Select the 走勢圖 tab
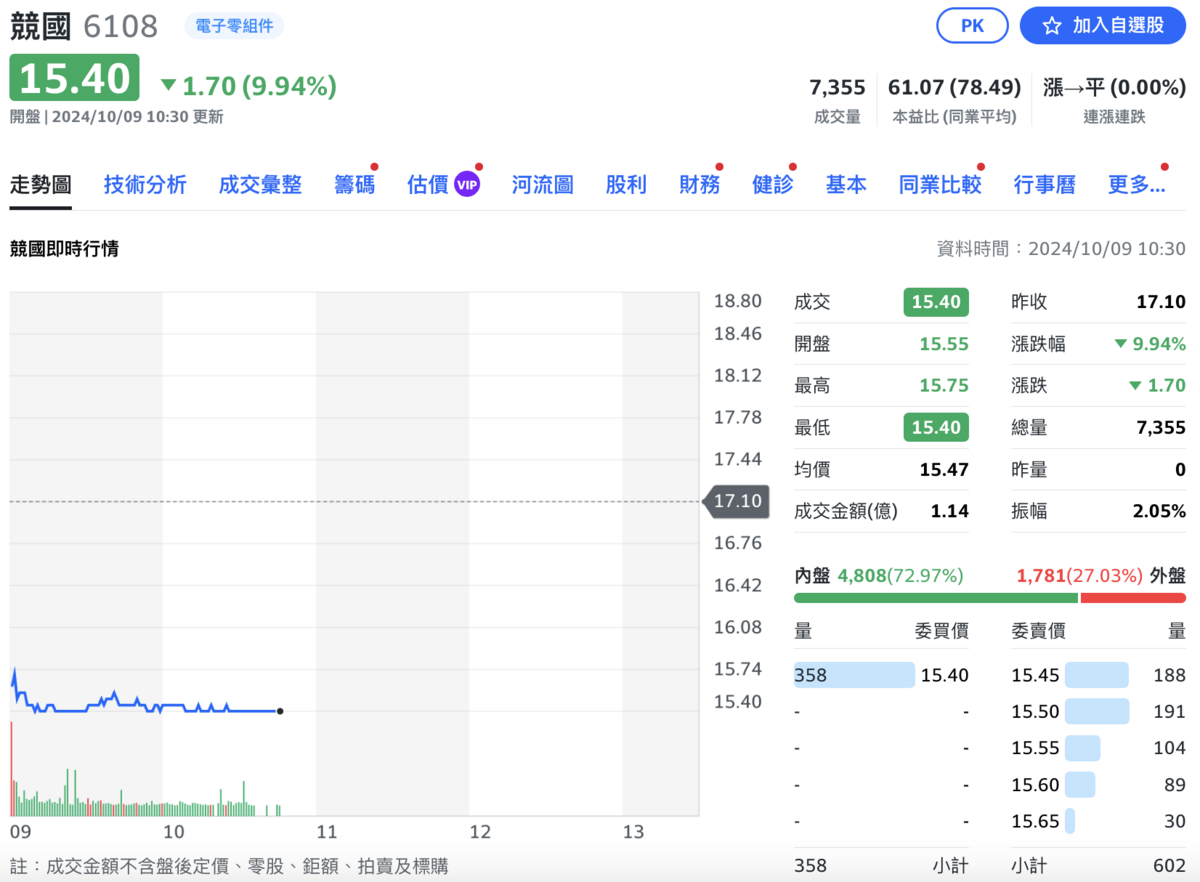Image resolution: width=1200 pixels, height=882 pixels. pyautogui.click(x=41, y=184)
